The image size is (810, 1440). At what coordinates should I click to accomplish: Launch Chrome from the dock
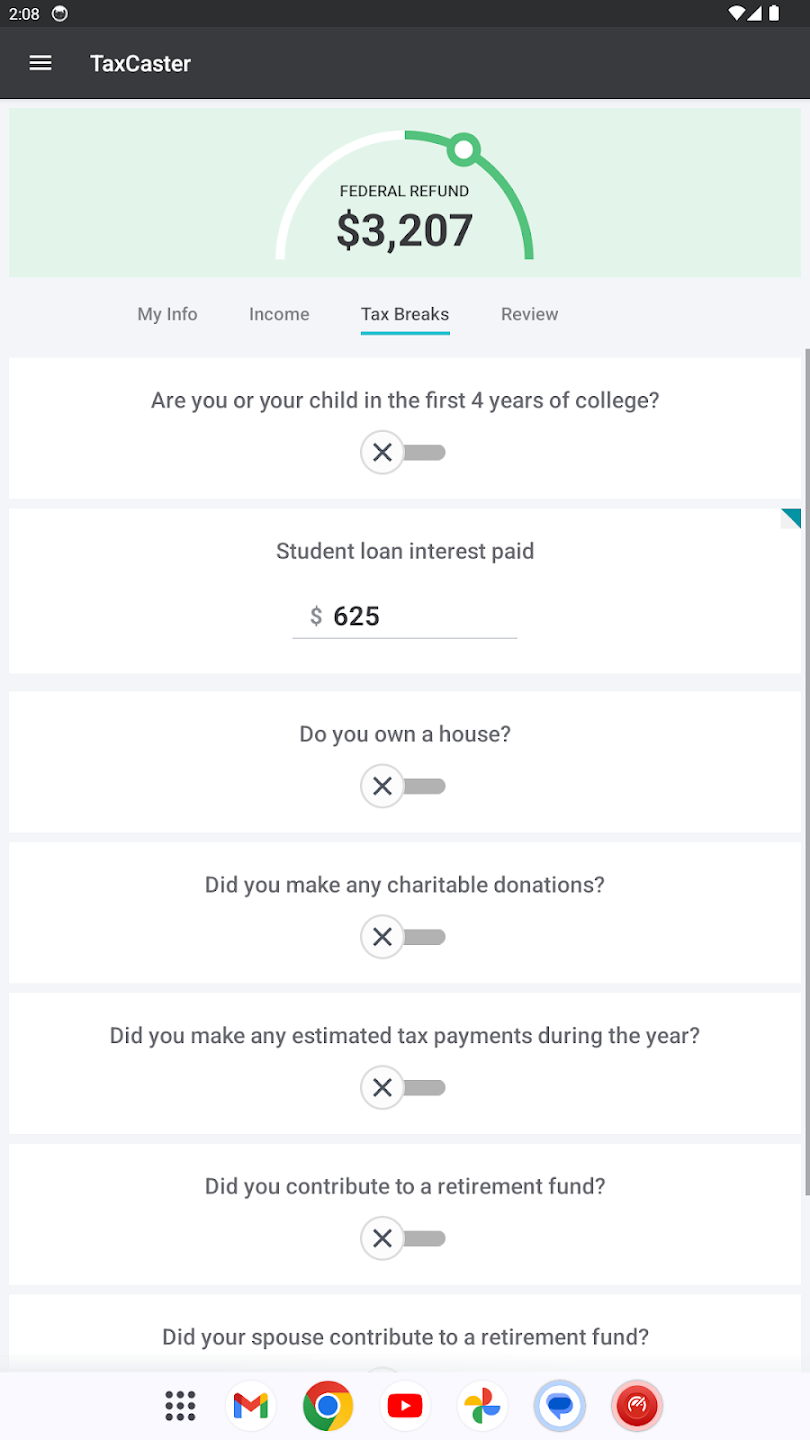pyautogui.click(x=328, y=1406)
